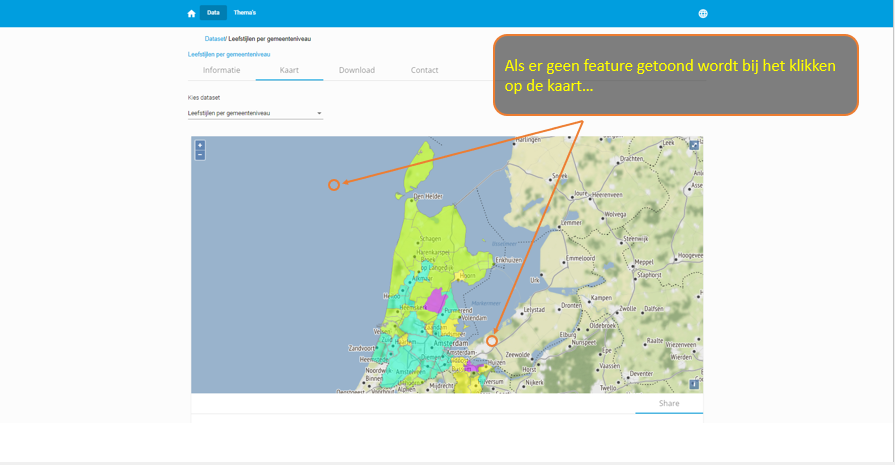Zoom in on the map with plus
Screen dimensions: 895x465
pos(200,145)
